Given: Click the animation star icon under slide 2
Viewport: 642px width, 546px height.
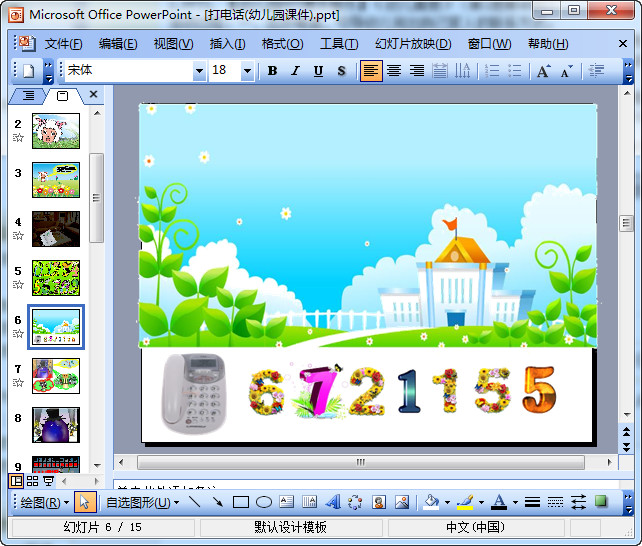Looking at the screenshot, I should click(18, 138).
